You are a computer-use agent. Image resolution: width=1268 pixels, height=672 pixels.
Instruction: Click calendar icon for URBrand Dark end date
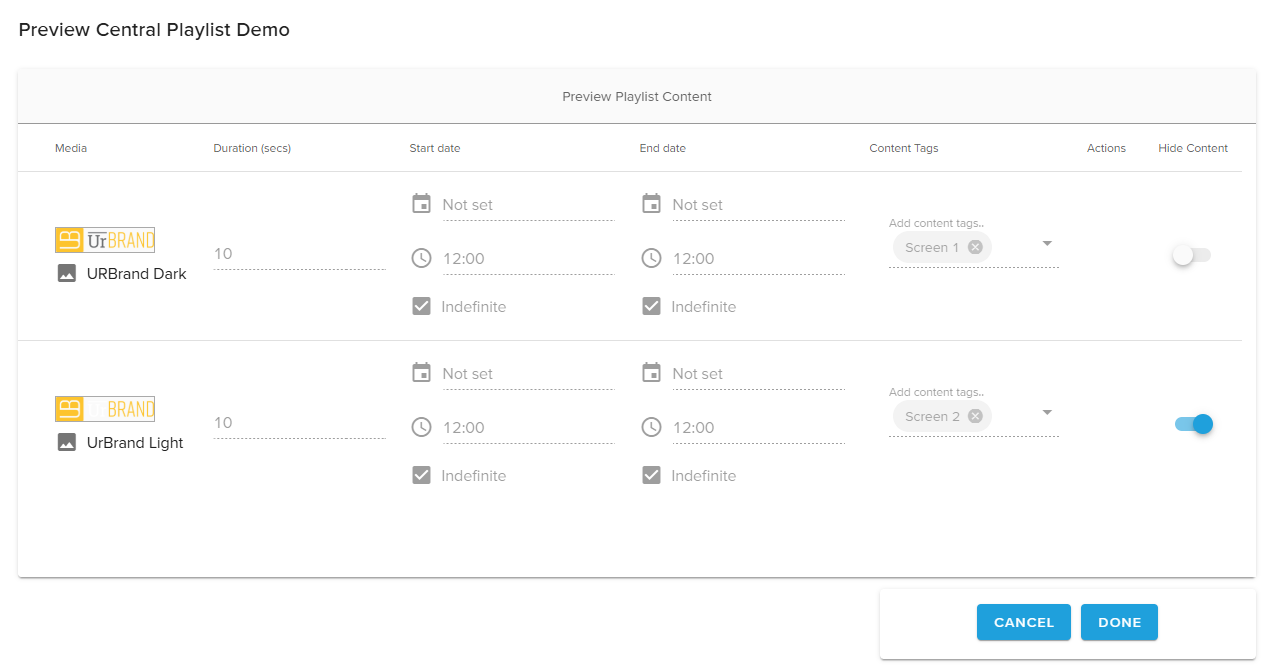tap(652, 204)
